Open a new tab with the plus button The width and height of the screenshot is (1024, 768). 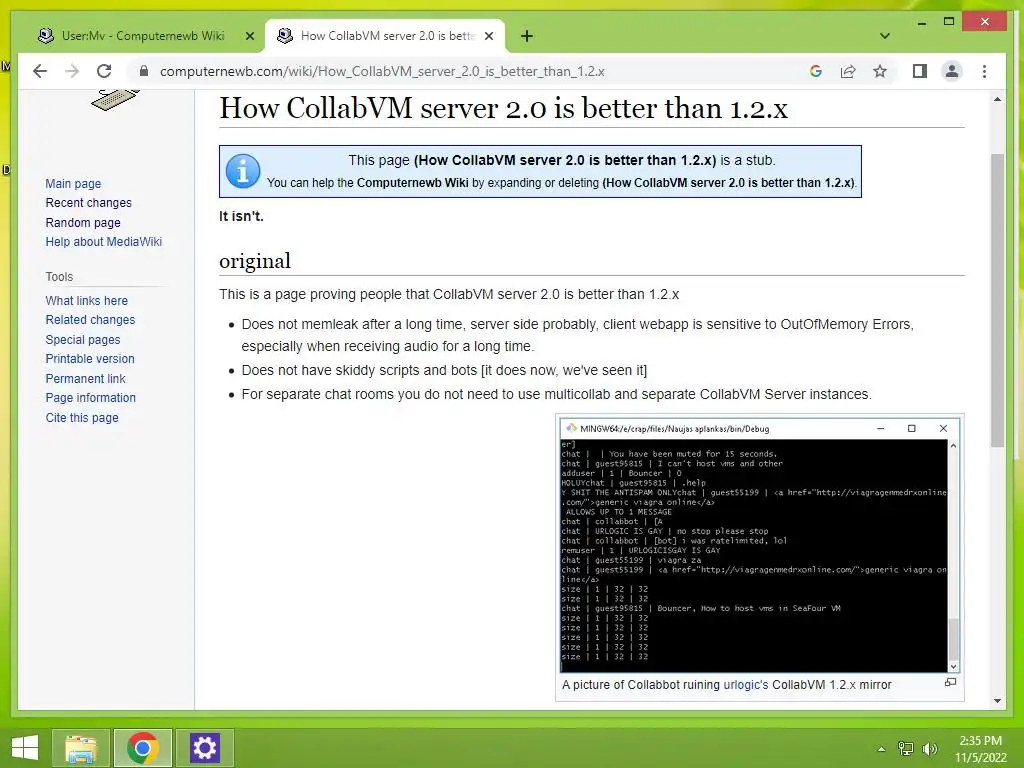click(x=527, y=36)
